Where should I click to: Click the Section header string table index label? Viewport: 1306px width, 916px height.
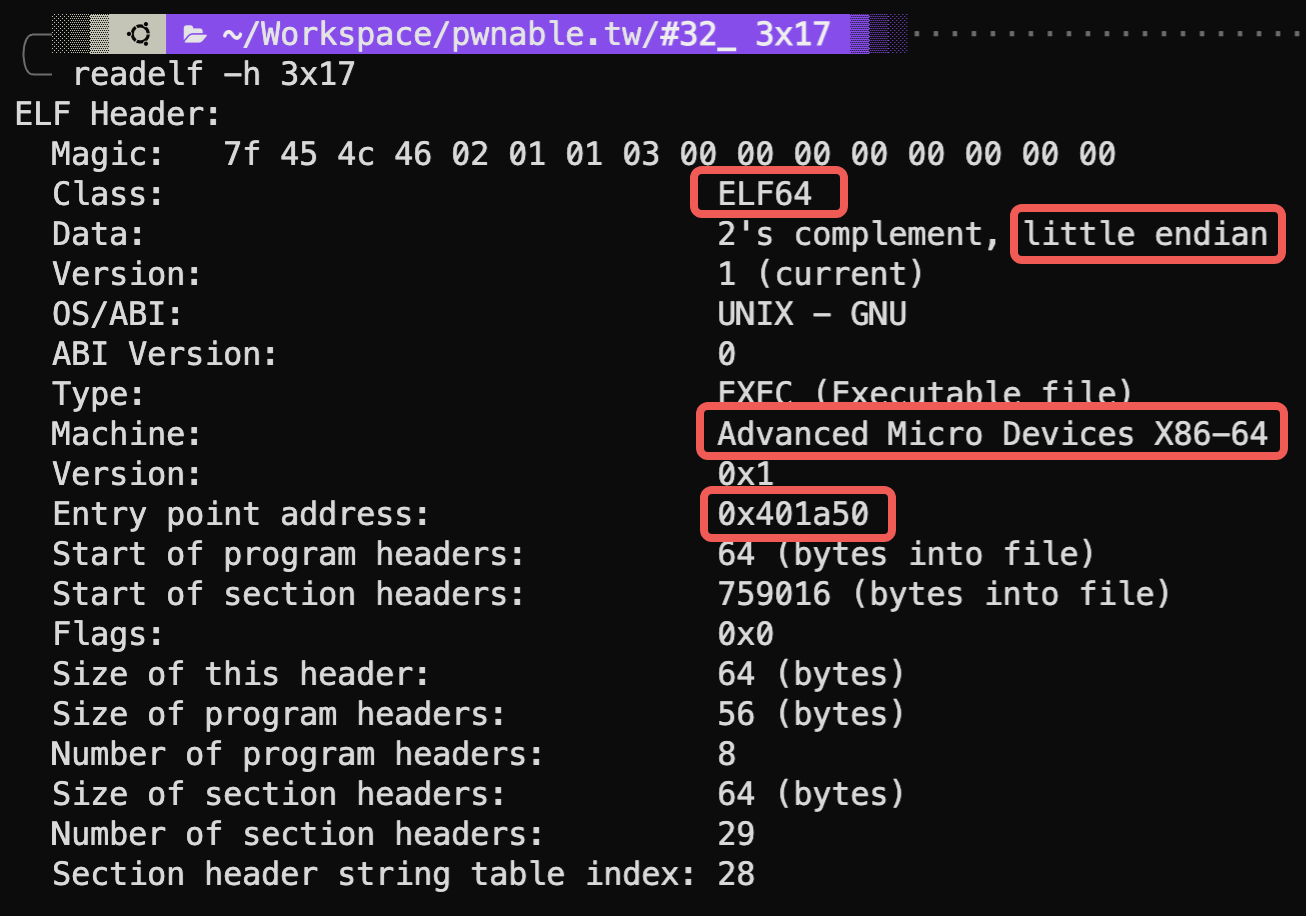pyautogui.click(x=373, y=874)
